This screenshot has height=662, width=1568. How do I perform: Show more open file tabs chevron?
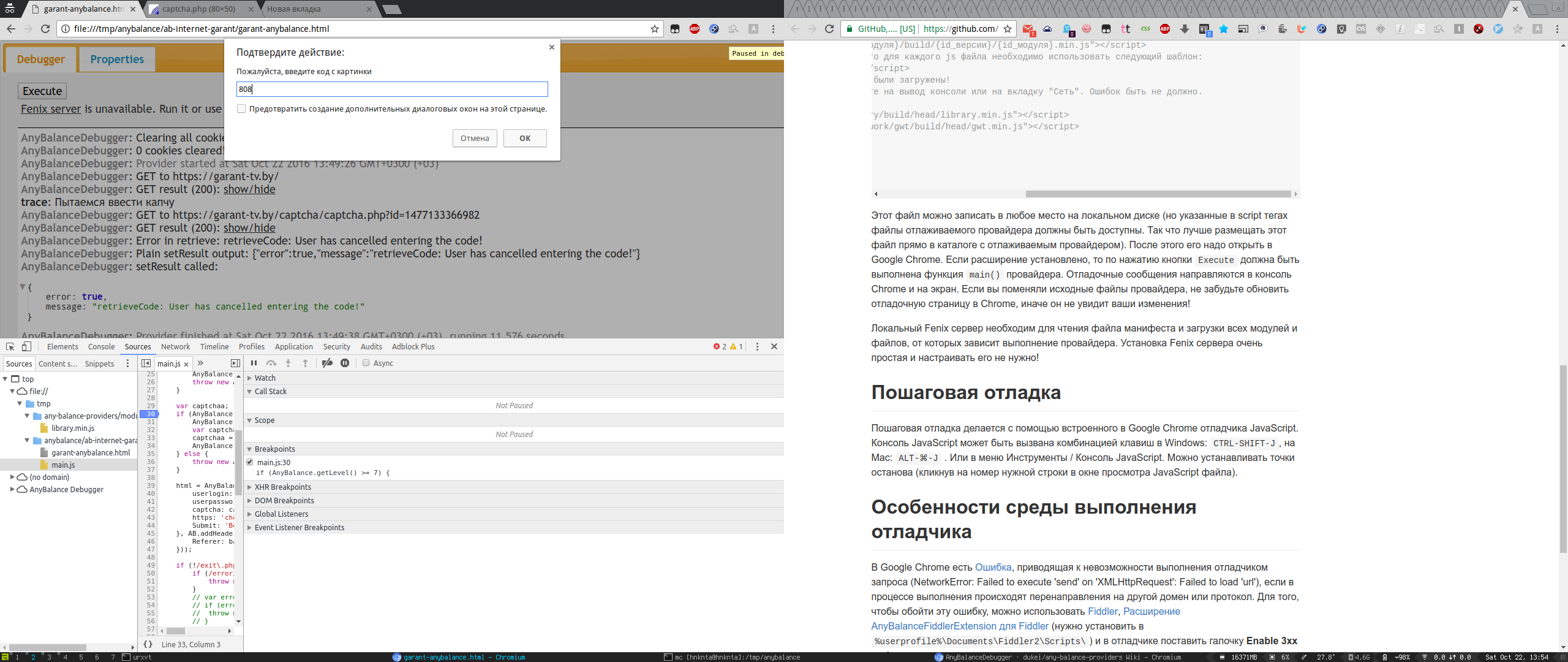click(x=200, y=363)
